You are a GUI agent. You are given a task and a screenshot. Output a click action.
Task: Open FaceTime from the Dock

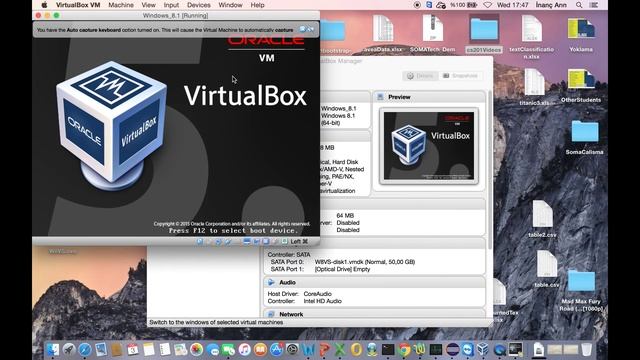pos(228,349)
